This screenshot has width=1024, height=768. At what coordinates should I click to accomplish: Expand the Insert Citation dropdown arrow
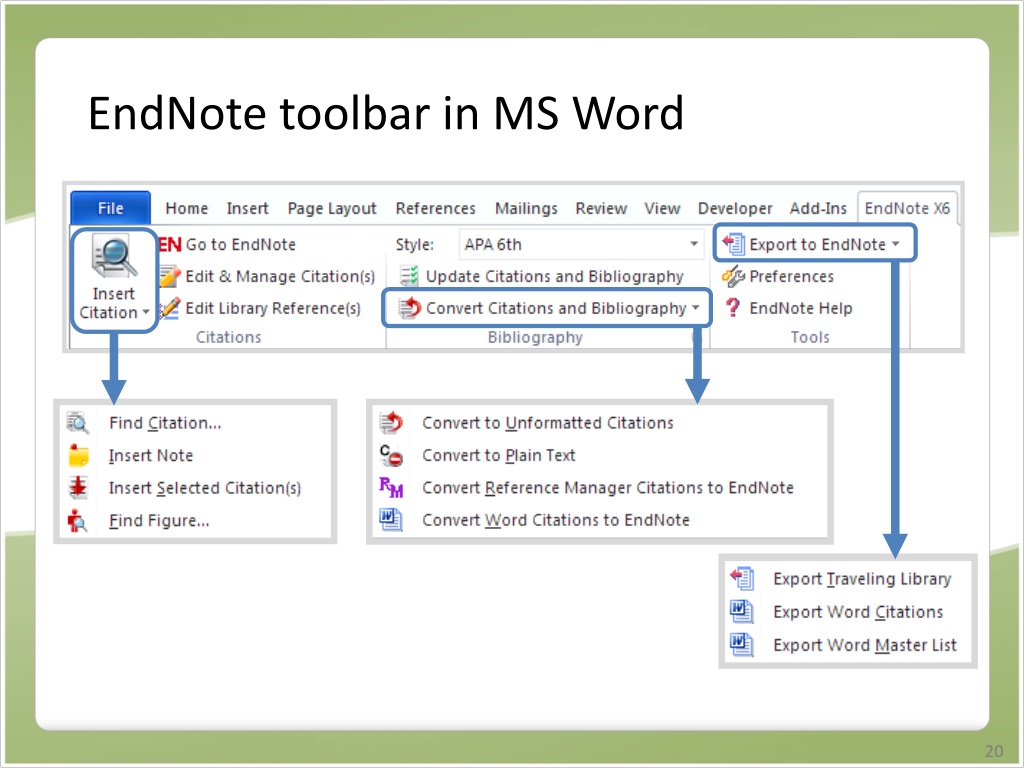click(x=146, y=312)
